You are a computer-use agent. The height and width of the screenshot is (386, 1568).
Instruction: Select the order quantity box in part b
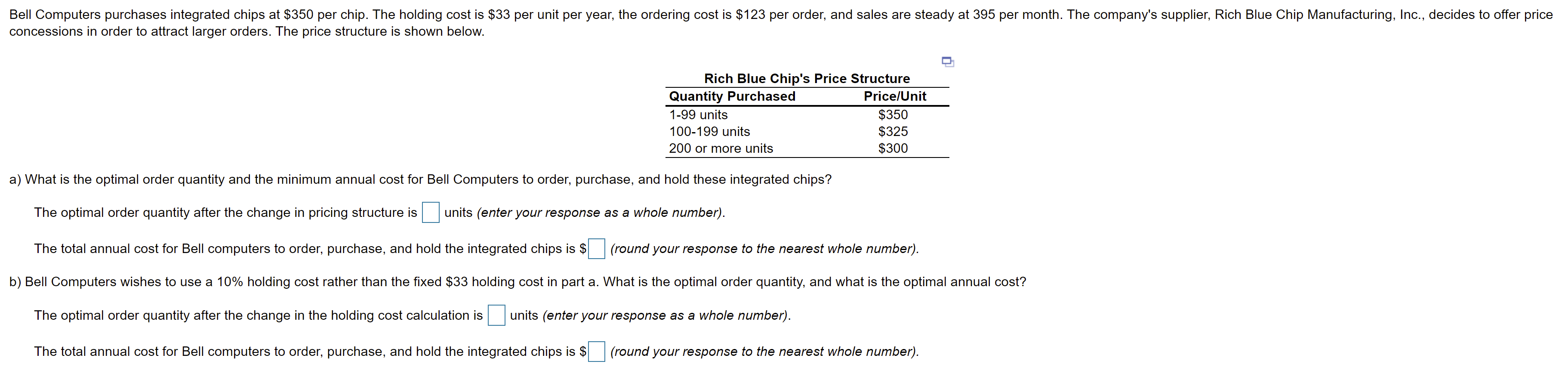[x=497, y=315]
